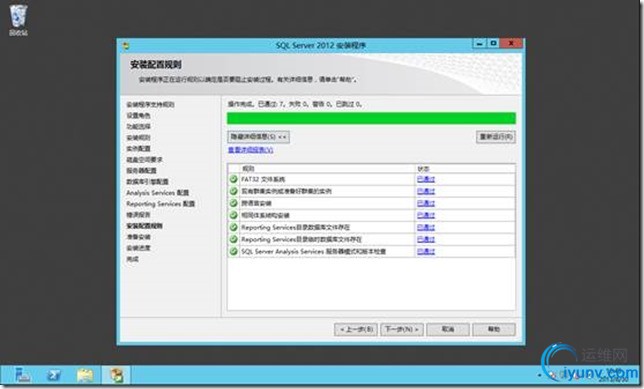Select Reporting Services 配置 step in sidebar
The image size is (644, 389).
[161, 204]
